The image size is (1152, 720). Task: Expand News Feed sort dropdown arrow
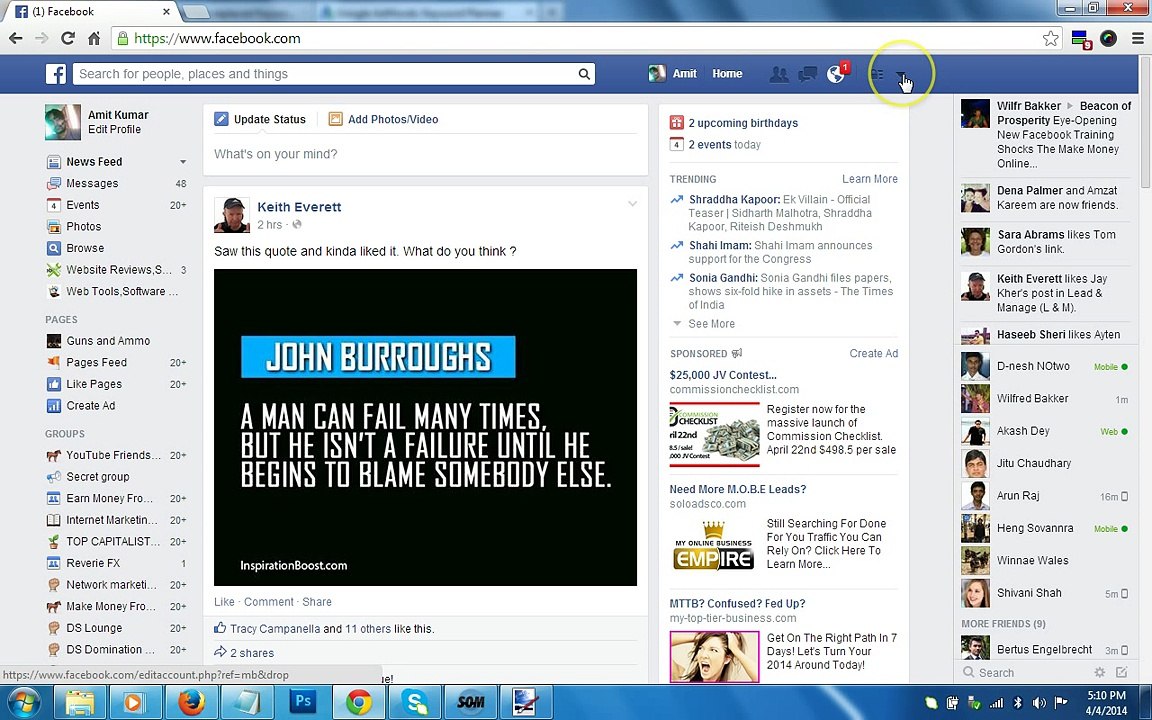[x=182, y=162]
